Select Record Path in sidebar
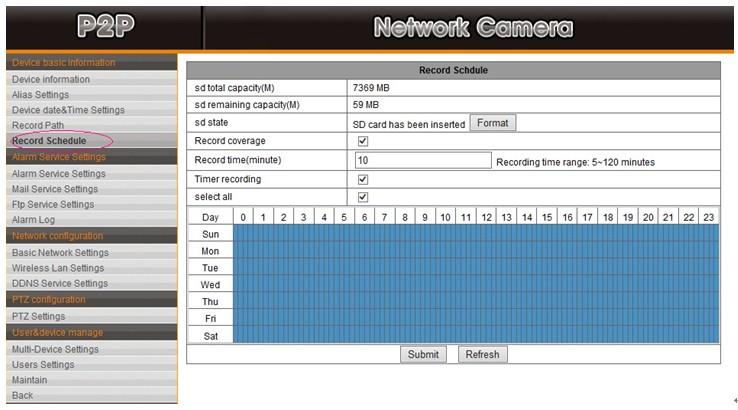 (38, 125)
